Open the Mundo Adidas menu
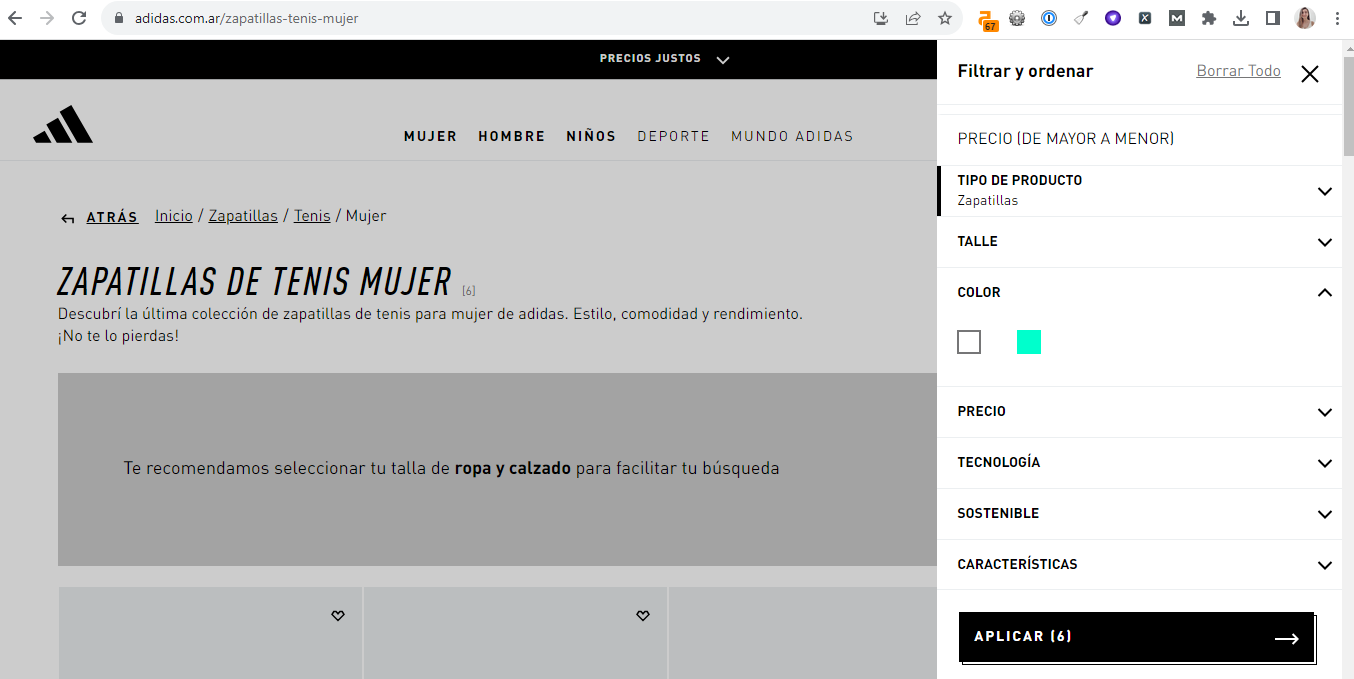1354x679 pixels. pos(792,136)
